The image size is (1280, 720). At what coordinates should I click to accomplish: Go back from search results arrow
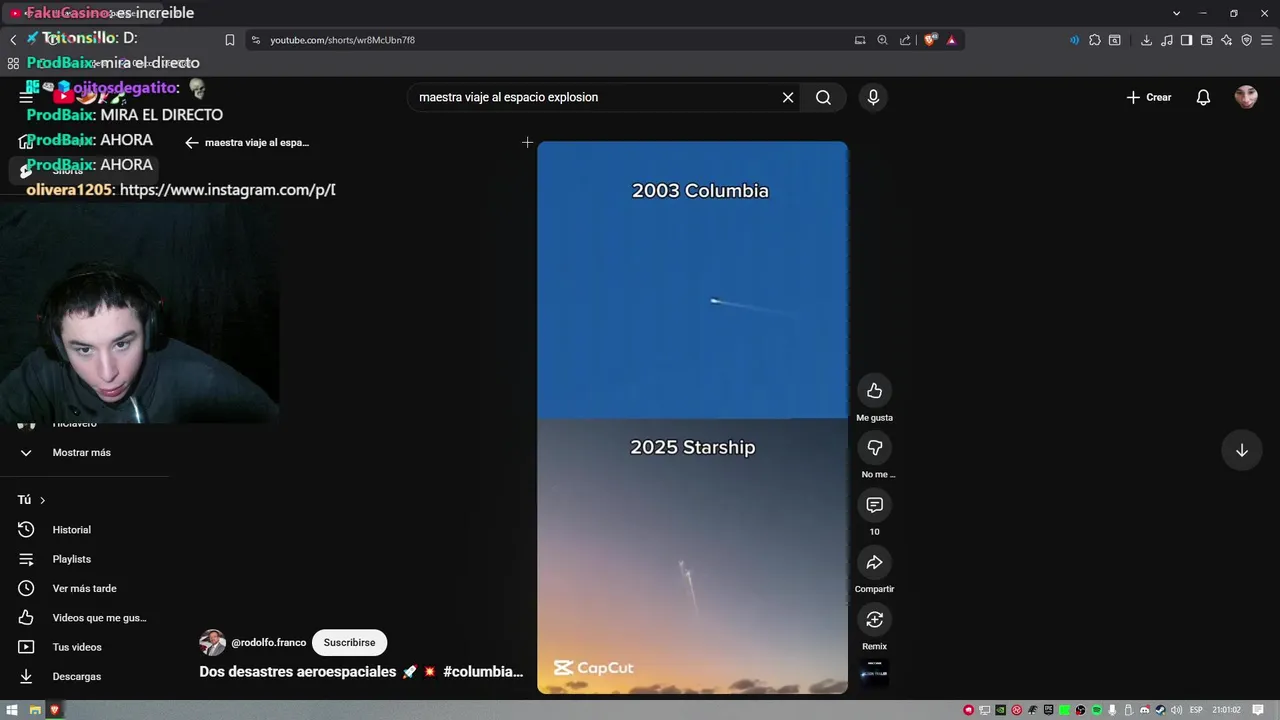(192, 143)
